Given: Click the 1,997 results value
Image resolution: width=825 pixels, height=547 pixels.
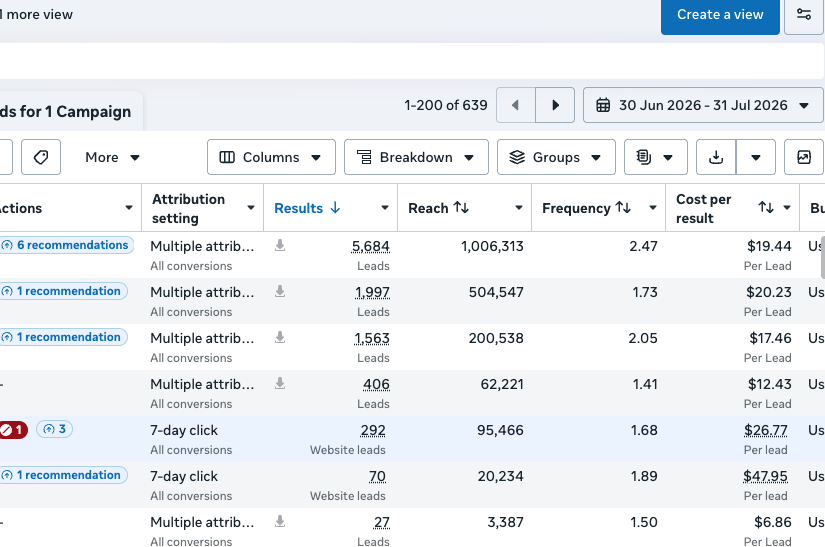Looking at the screenshot, I should [373, 292].
